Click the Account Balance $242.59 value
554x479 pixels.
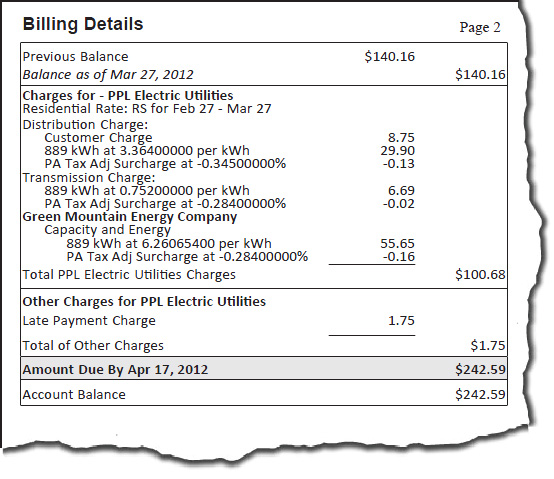[480, 394]
